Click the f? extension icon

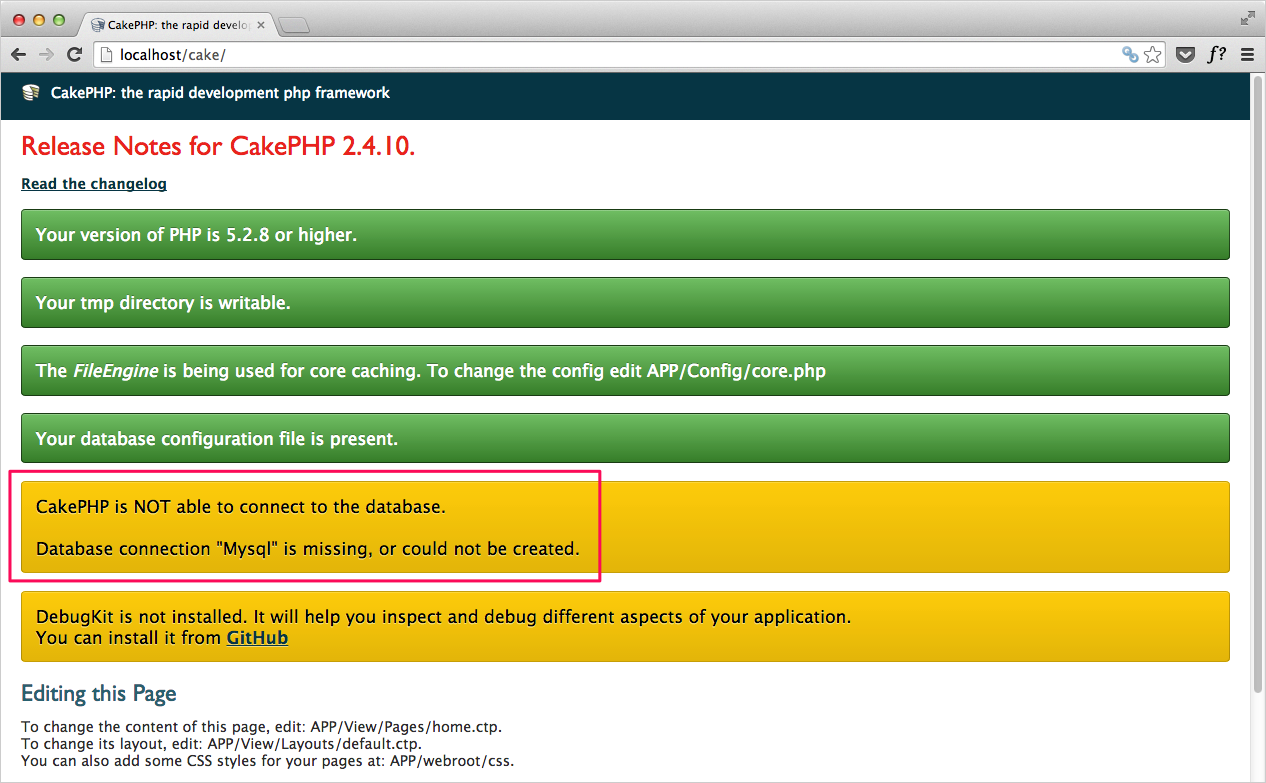click(1217, 55)
